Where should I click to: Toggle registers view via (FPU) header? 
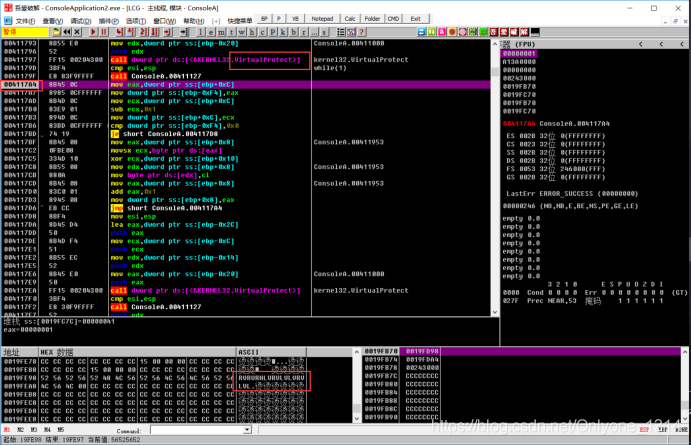coord(524,44)
